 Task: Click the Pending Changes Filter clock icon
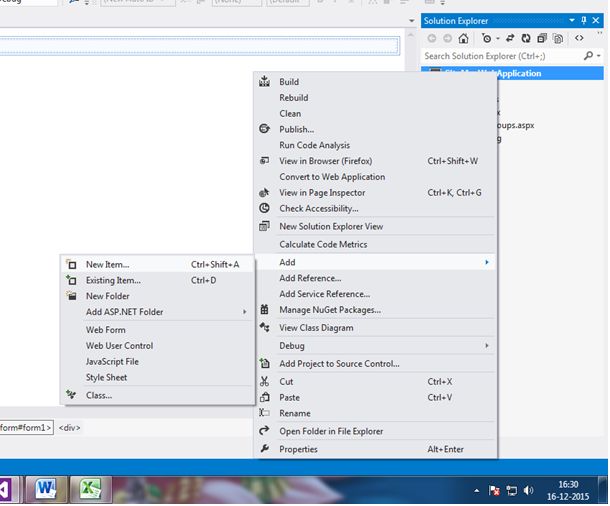[x=486, y=38]
